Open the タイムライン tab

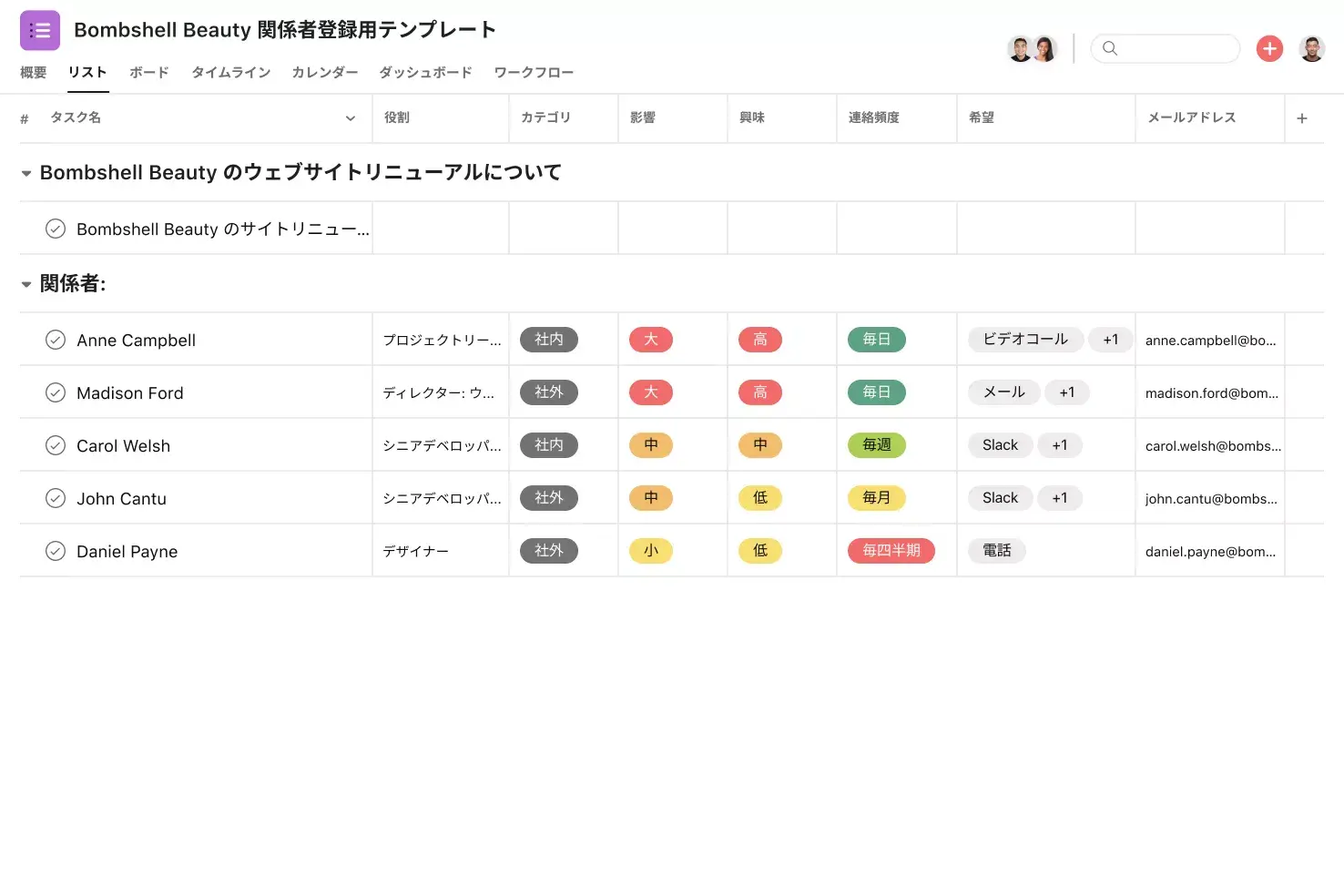point(231,72)
